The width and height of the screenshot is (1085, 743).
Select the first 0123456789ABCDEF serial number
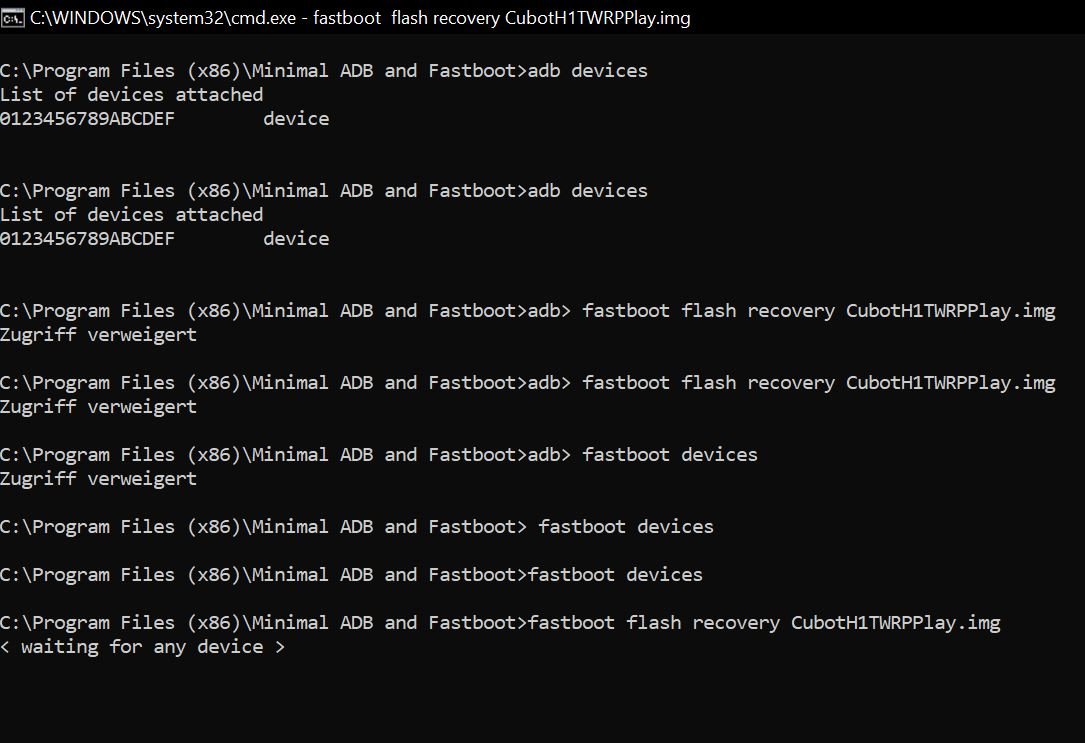point(87,119)
